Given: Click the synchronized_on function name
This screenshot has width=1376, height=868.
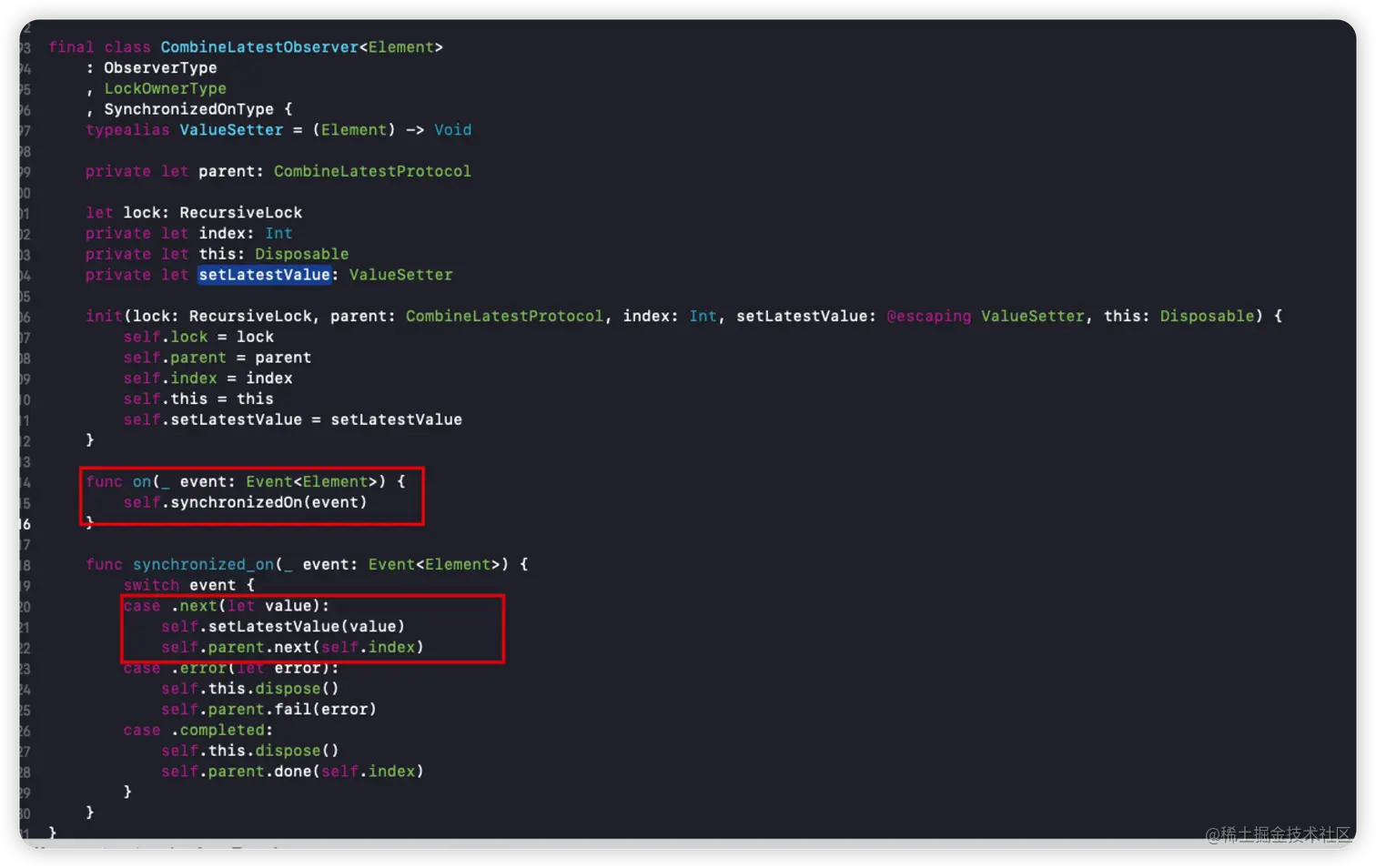Looking at the screenshot, I should click(x=203, y=565).
